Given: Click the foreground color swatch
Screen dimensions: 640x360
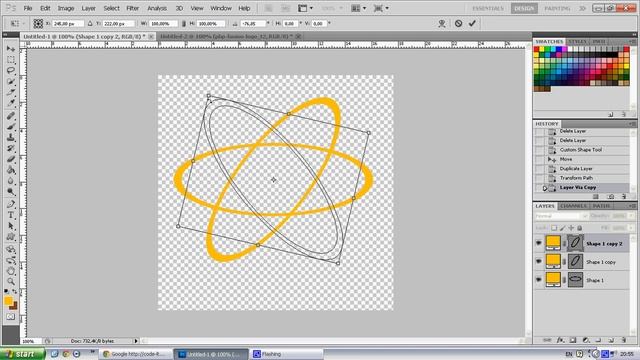Looking at the screenshot, I should pos(8,301).
